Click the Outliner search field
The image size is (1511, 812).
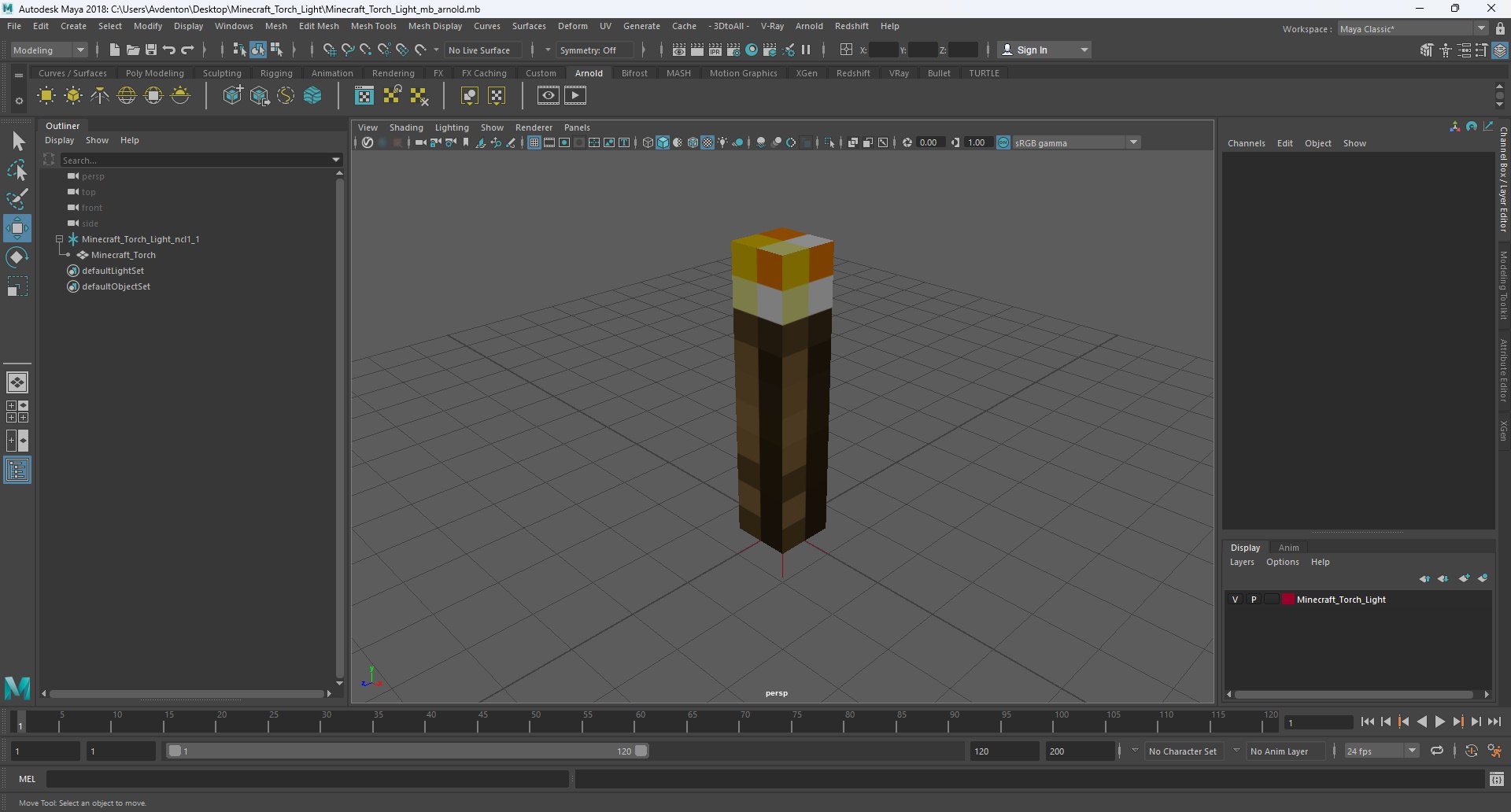tap(194, 160)
